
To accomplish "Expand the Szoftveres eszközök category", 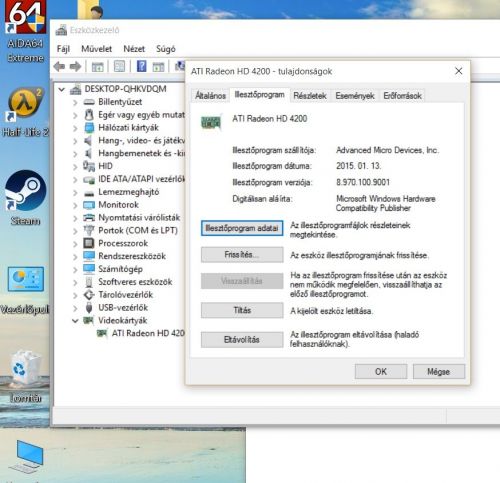I will pyautogui.click(x=75, y=282).
